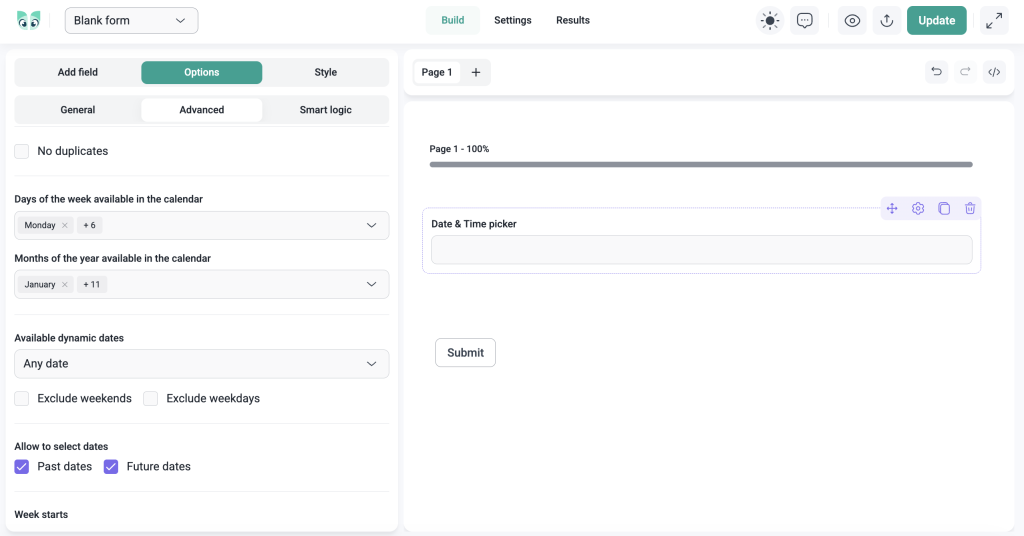Image resolution: width=1024 pixels, height=536 pixels.
Task: Delete the Date & Time picker field
Action: pos(970,208)
